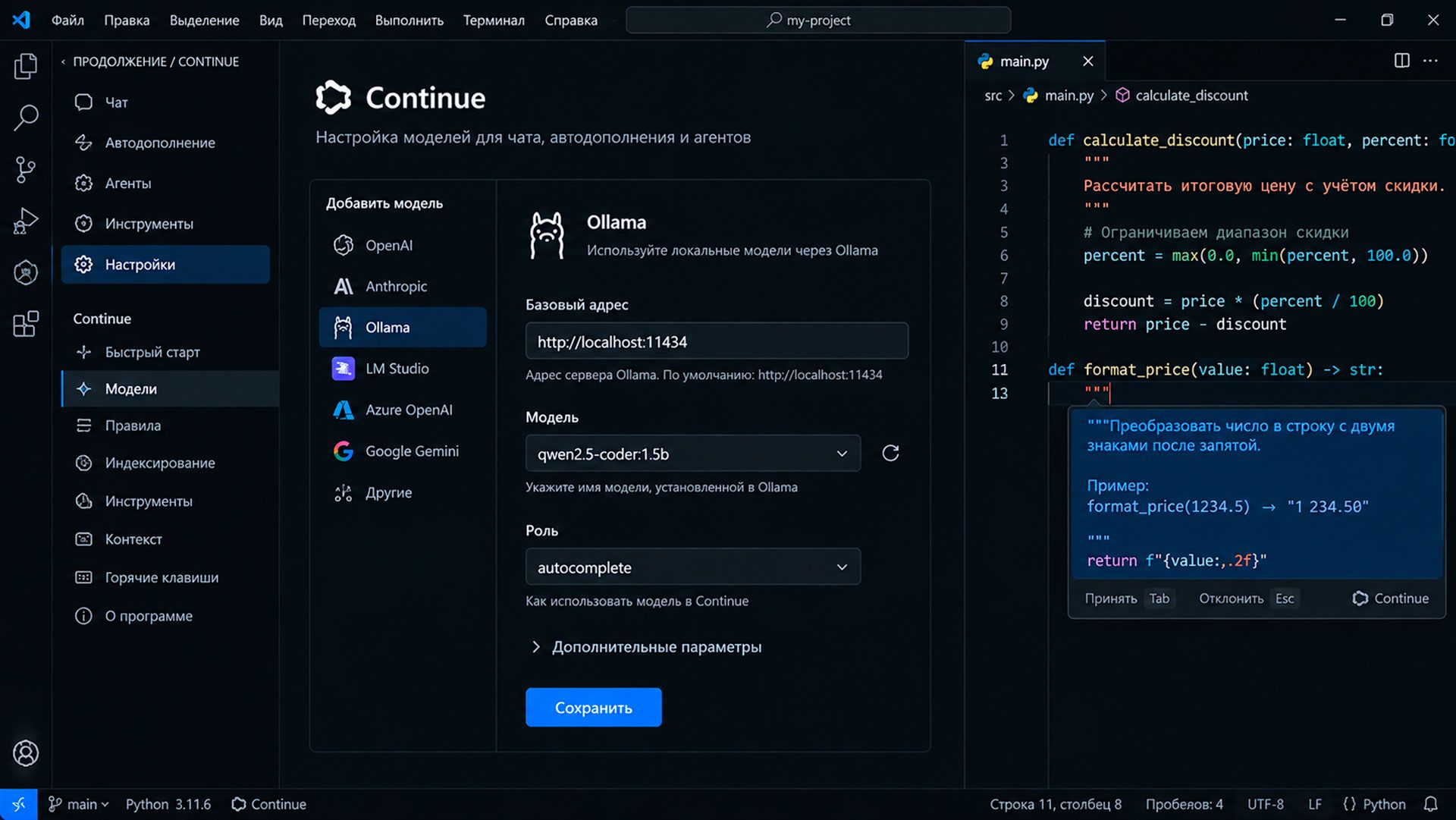The image size is (1456, 820).
Task: Close the main.py tab
Action: click(1087, 61)
